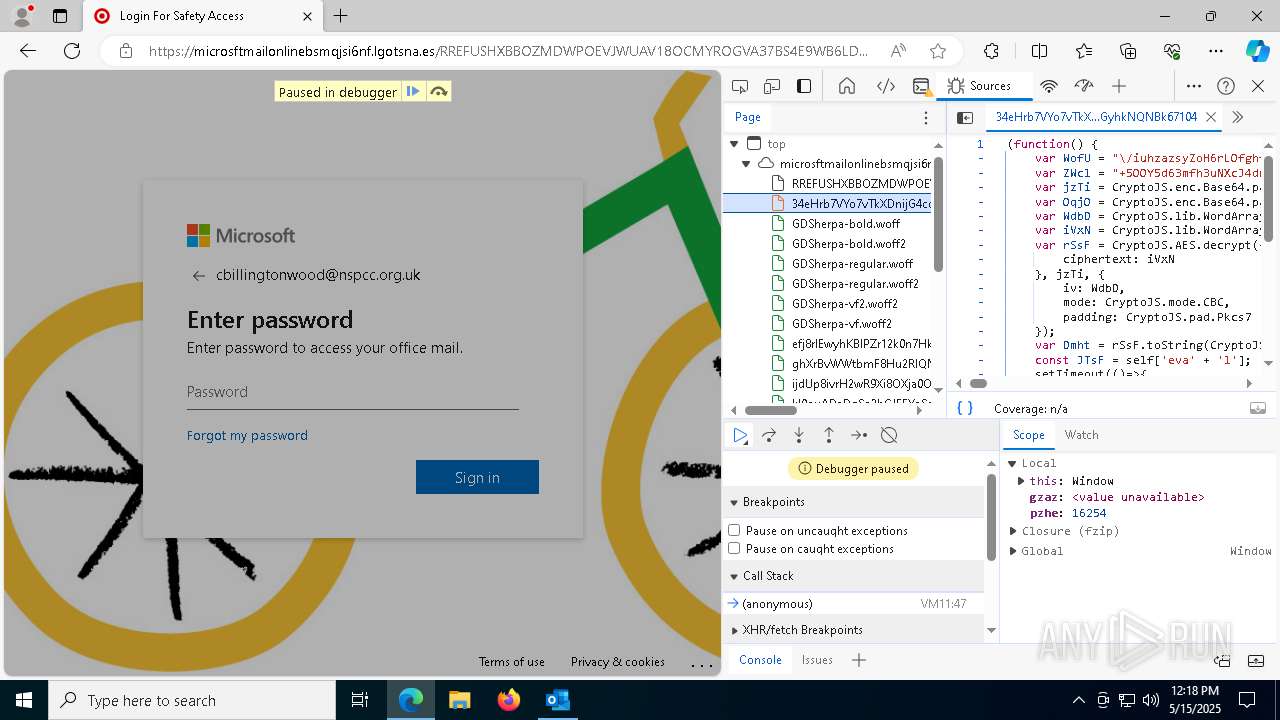The width and height of the screenshot is (1280, 720).
Task: Toggle the navigator sidebar in Sources
Action: tap(965, 117)
